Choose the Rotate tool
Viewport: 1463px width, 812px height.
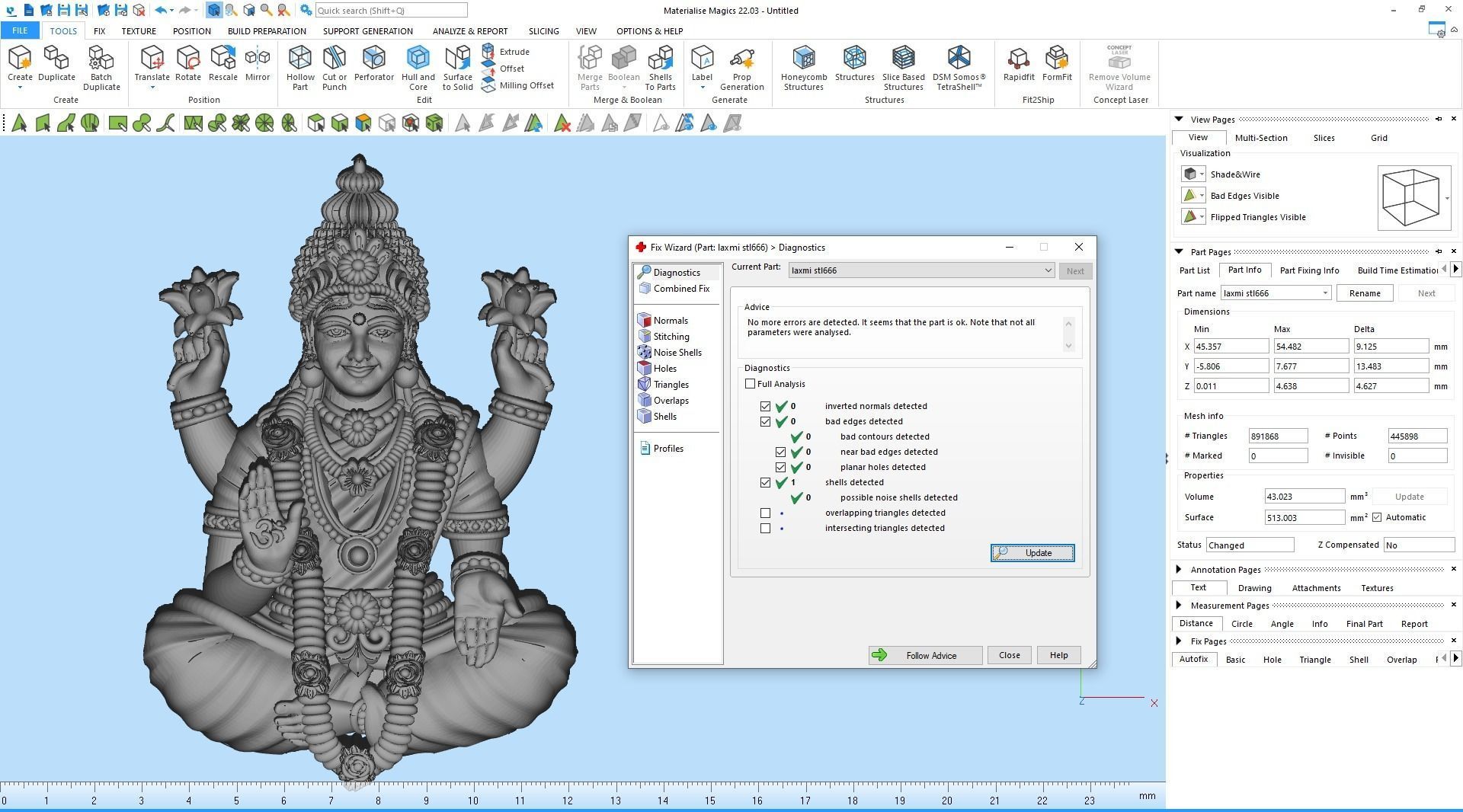187,63
